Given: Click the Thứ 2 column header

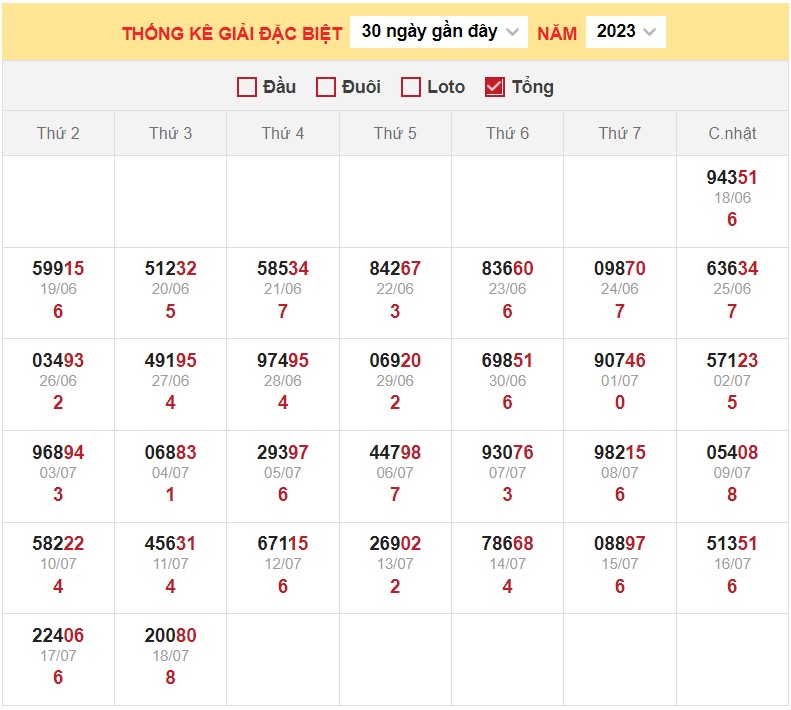Looking at the screenshot, I should point(58,133).
